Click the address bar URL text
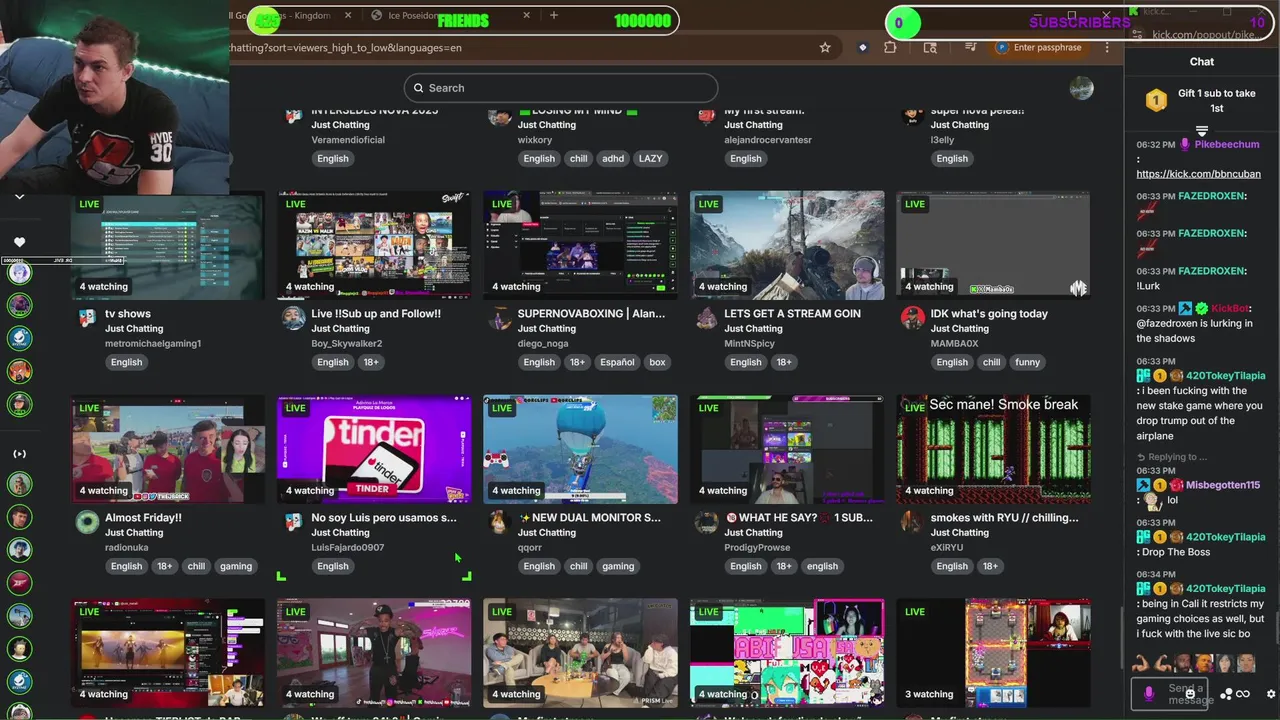Screen dimensions: 1280x720 click(x=345, y=47)
